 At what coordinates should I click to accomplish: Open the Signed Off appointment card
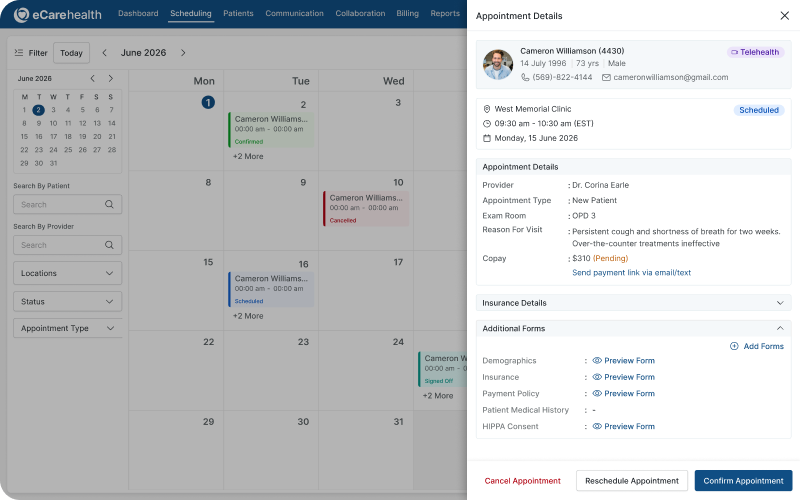[443, 369]
